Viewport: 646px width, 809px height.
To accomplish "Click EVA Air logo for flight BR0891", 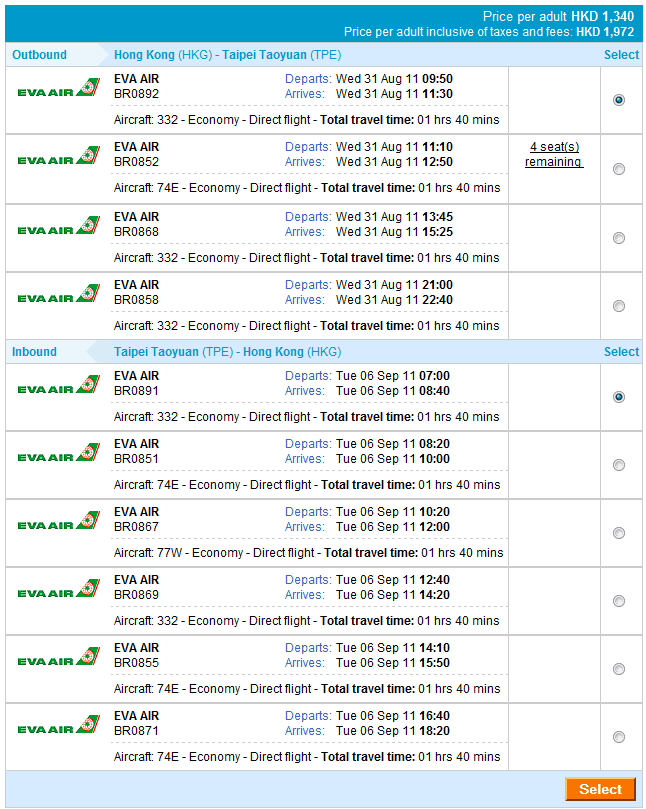I will (x=59, y=387).
